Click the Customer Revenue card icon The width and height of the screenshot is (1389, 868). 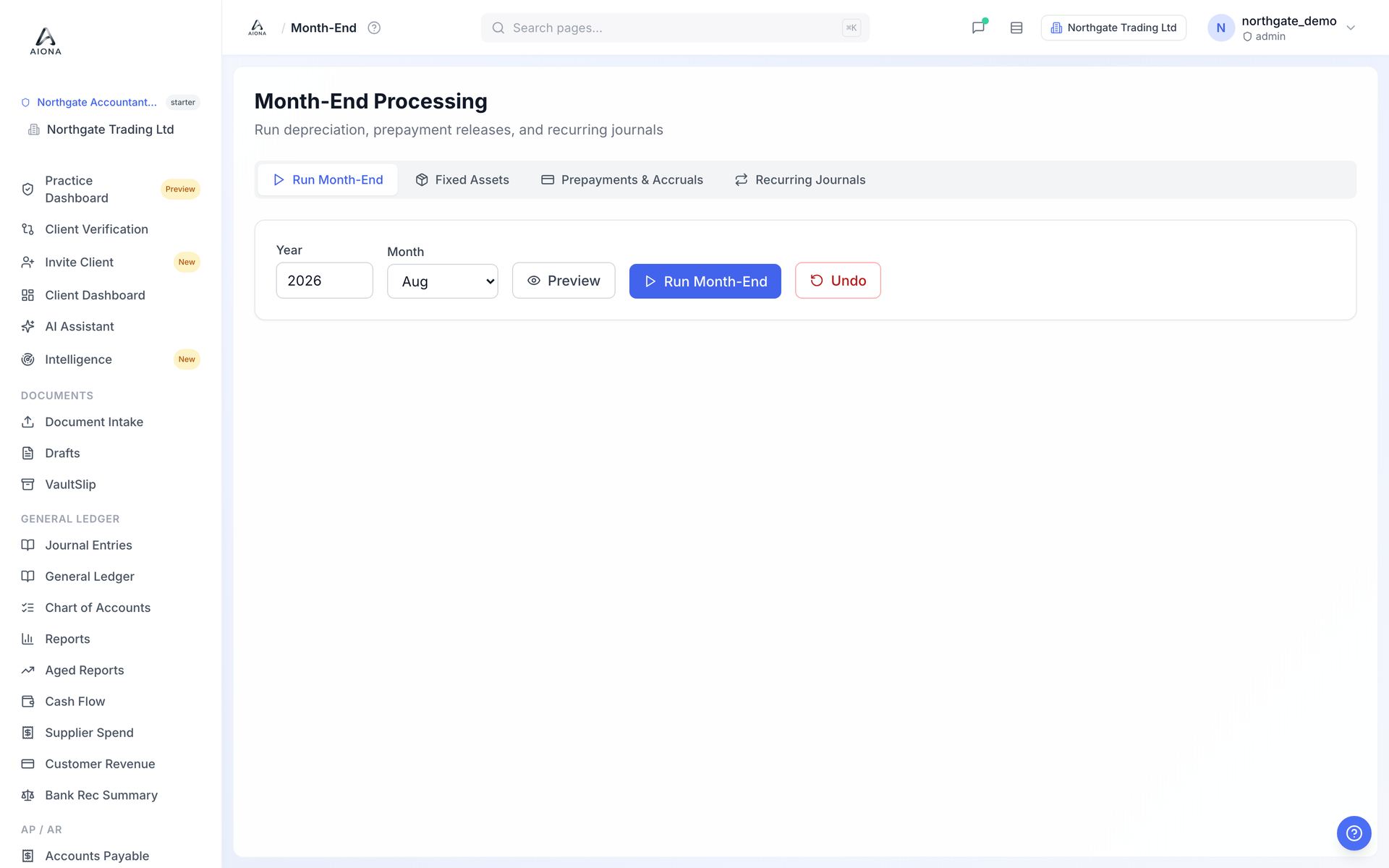27,764
